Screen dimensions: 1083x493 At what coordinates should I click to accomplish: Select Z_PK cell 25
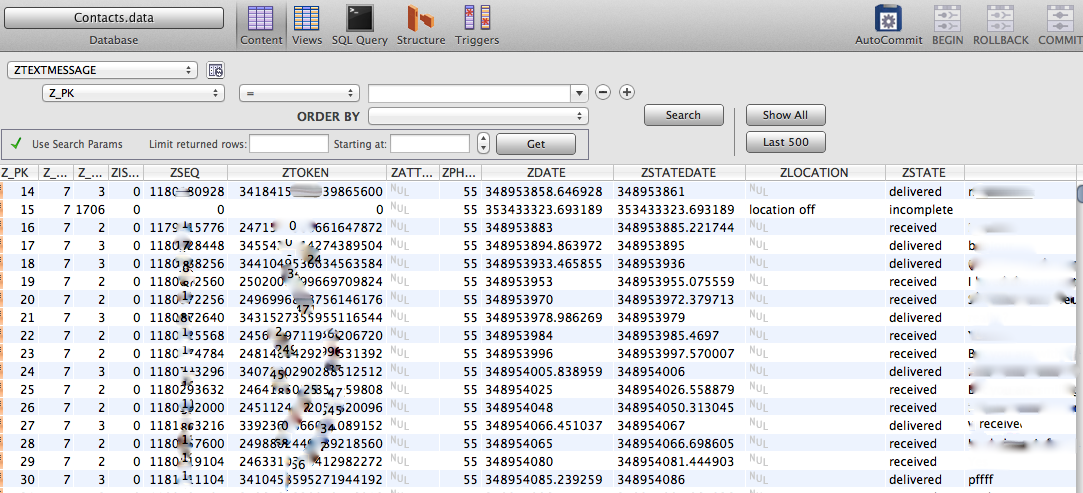(27, 389)
